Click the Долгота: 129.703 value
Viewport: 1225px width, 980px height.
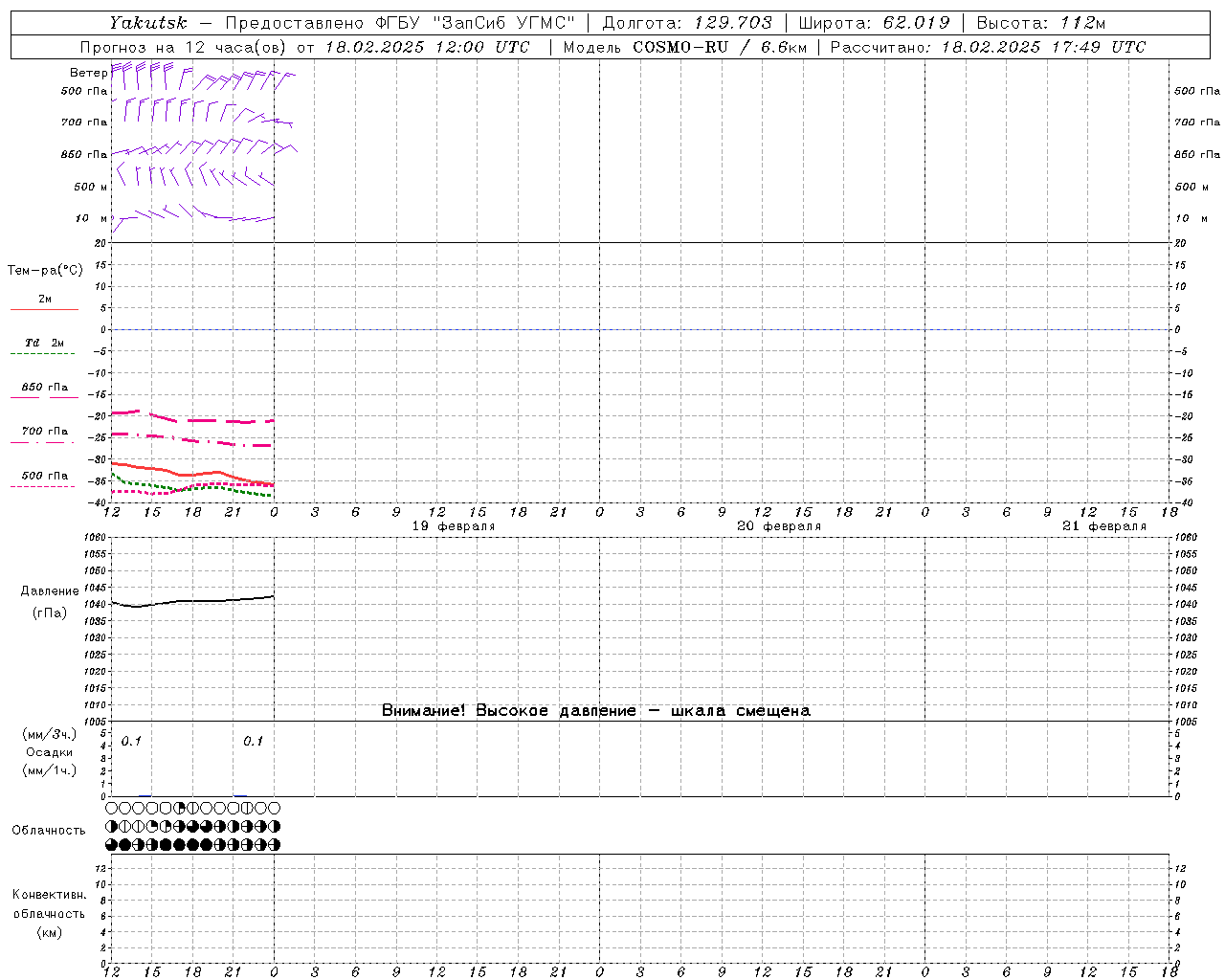point(687,23)
